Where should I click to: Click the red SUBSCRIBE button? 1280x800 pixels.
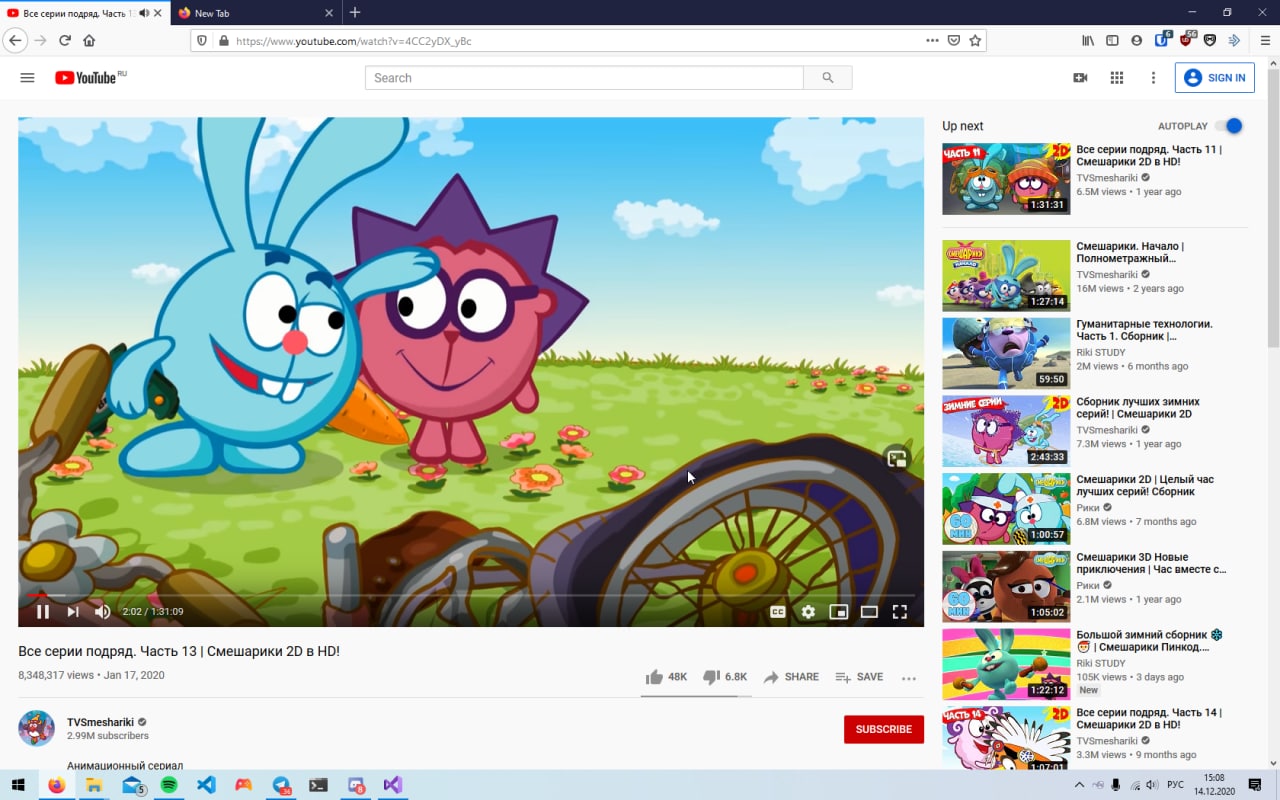[x=884, y=729]
